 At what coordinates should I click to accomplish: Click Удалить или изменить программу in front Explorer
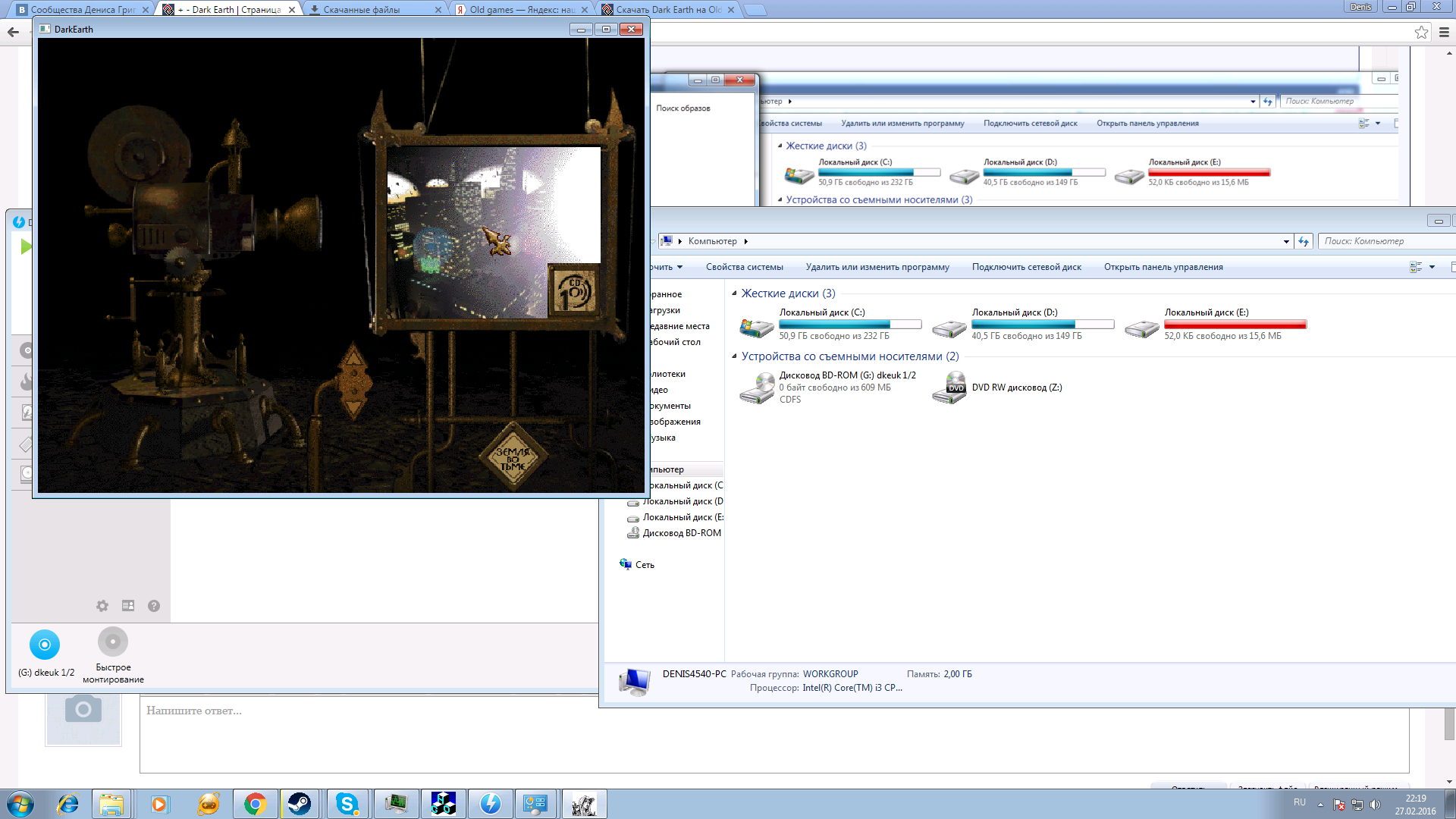pyautogui.click(x=877, y=267)
